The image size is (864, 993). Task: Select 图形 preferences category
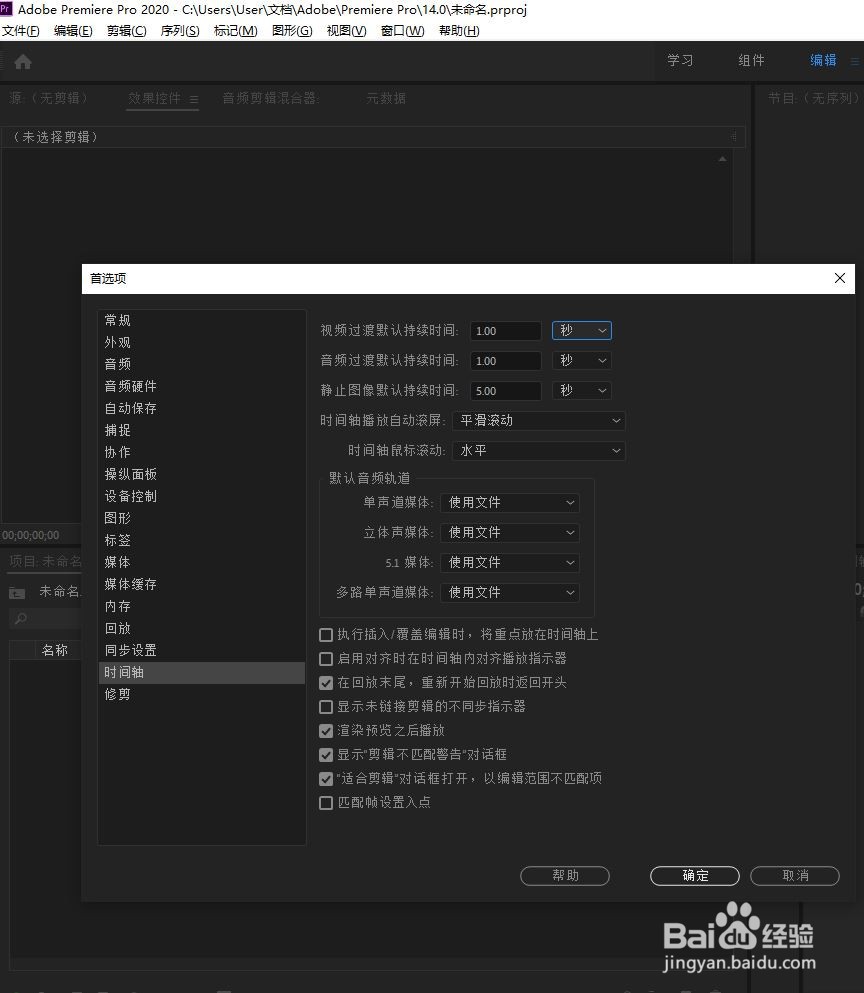tap(201, 518)
